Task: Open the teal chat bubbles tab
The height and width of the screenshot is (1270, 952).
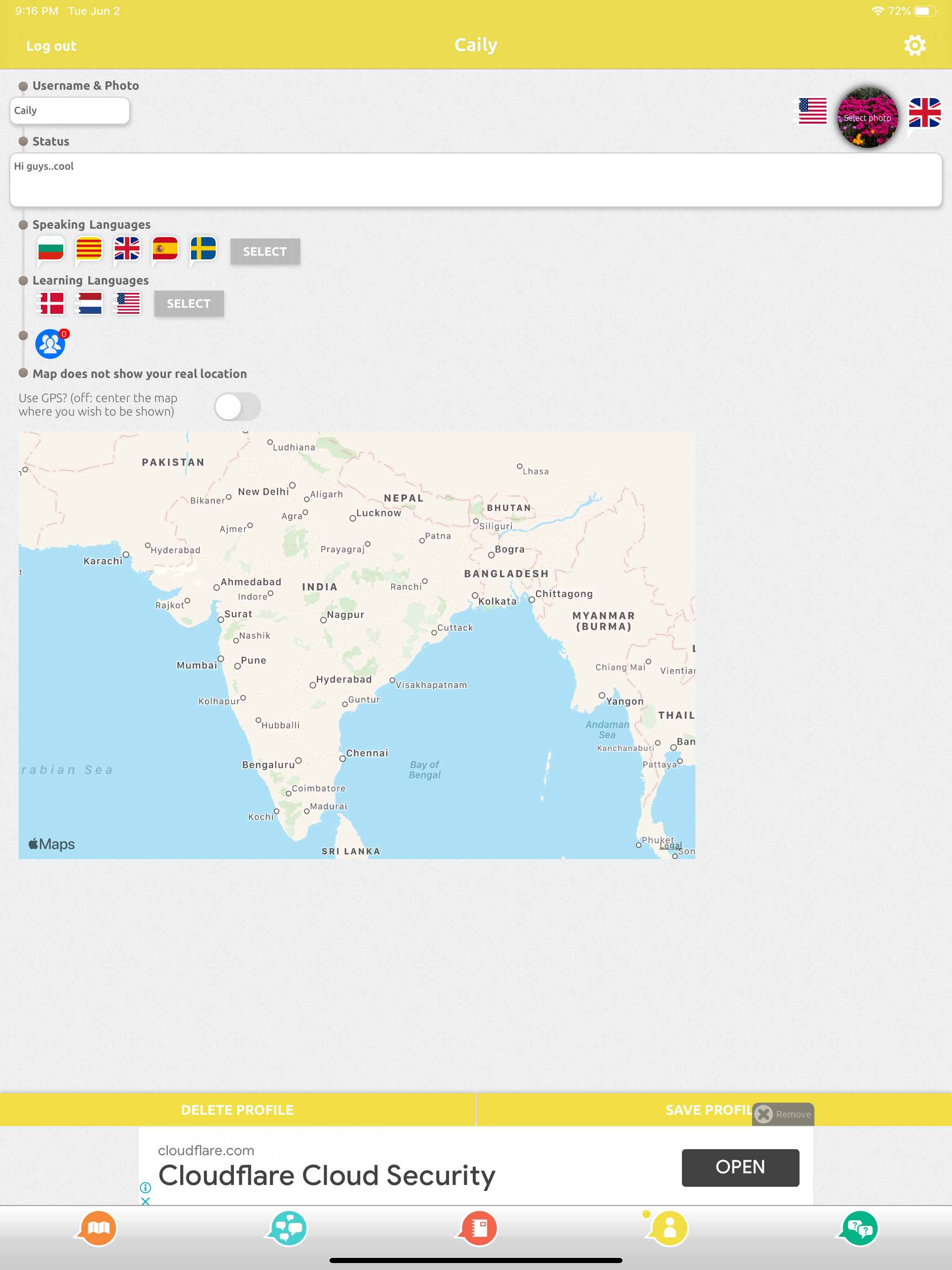Action: click(287, 1229)
